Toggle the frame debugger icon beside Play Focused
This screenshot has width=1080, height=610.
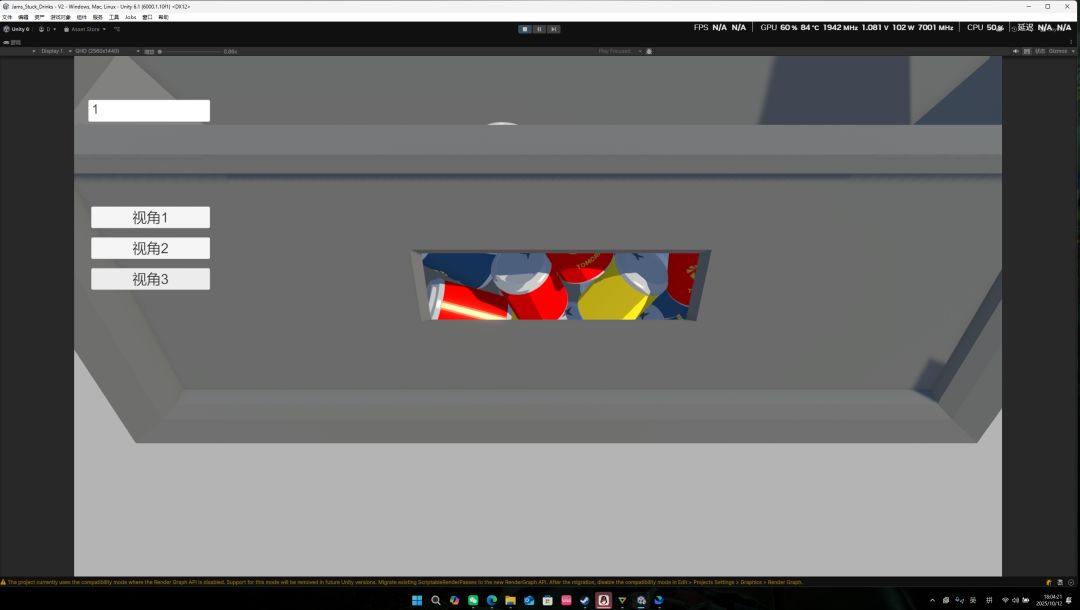(x=649, y=51)
